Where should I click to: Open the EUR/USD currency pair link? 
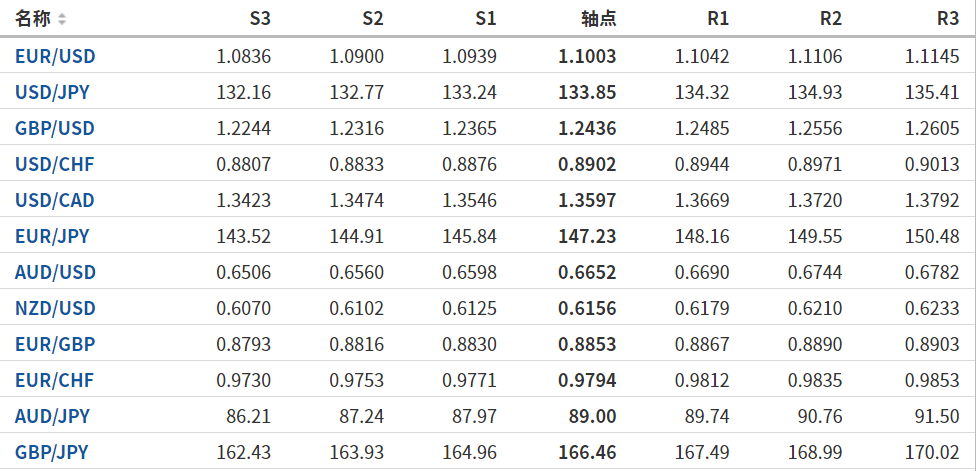click(x=55, y=56)
